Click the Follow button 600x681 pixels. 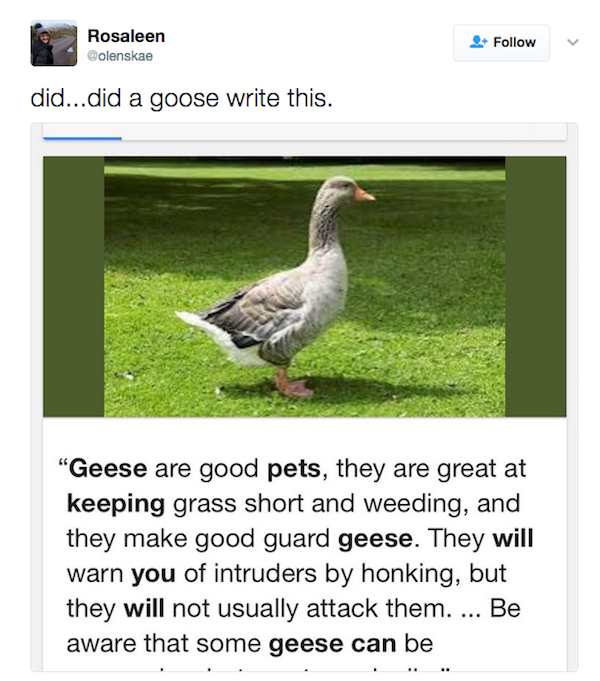pyautogui.click(x=501, y=43)
